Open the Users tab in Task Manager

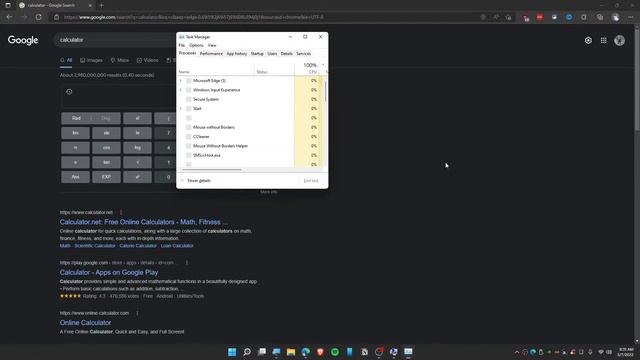(x=272, y=53)
